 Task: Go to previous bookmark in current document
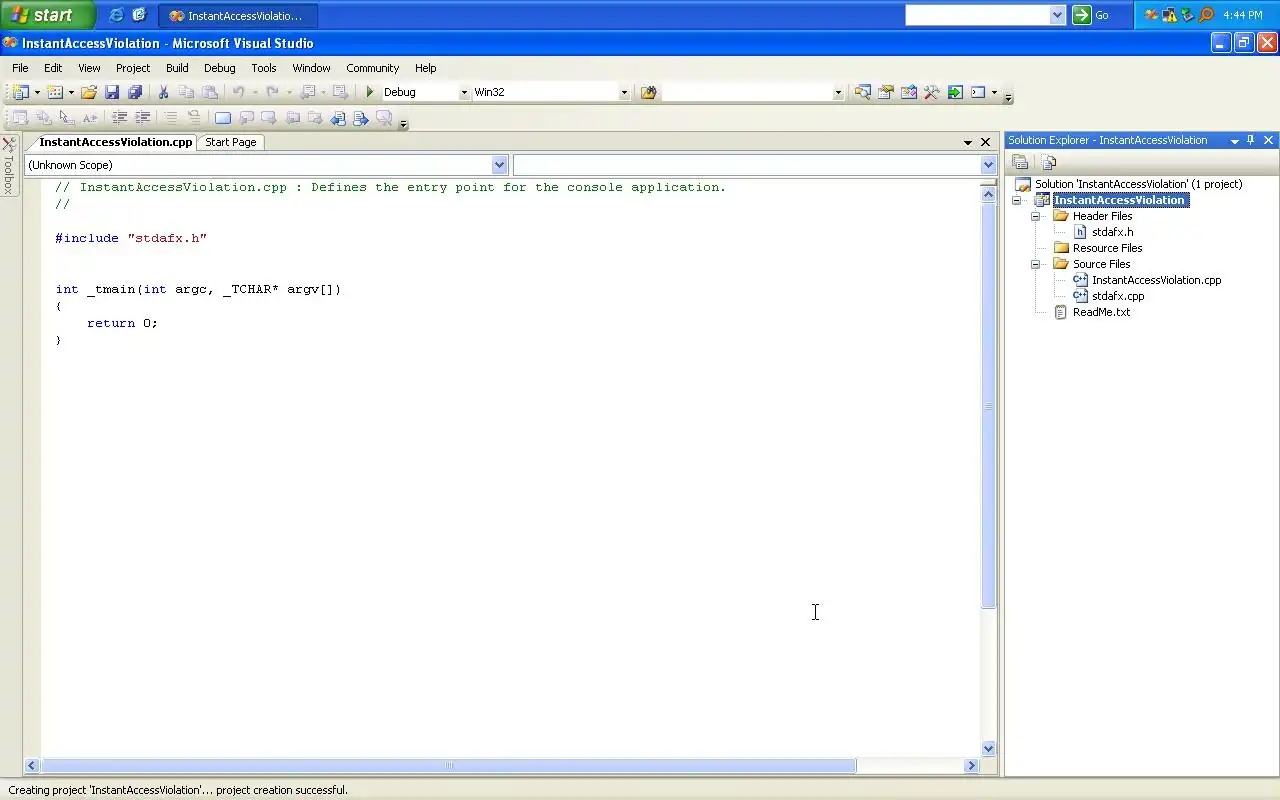click(x=338, y=118)
